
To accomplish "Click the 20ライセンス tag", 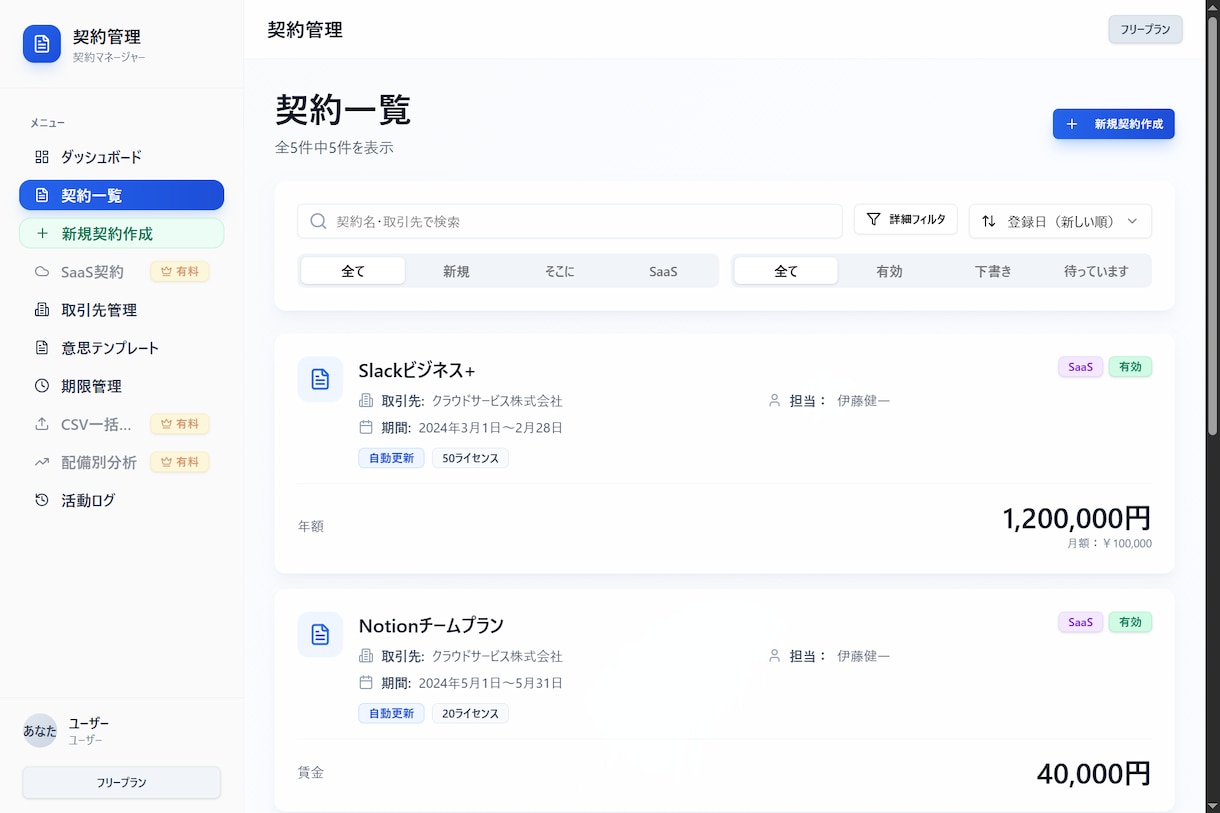I will (471, 713).
